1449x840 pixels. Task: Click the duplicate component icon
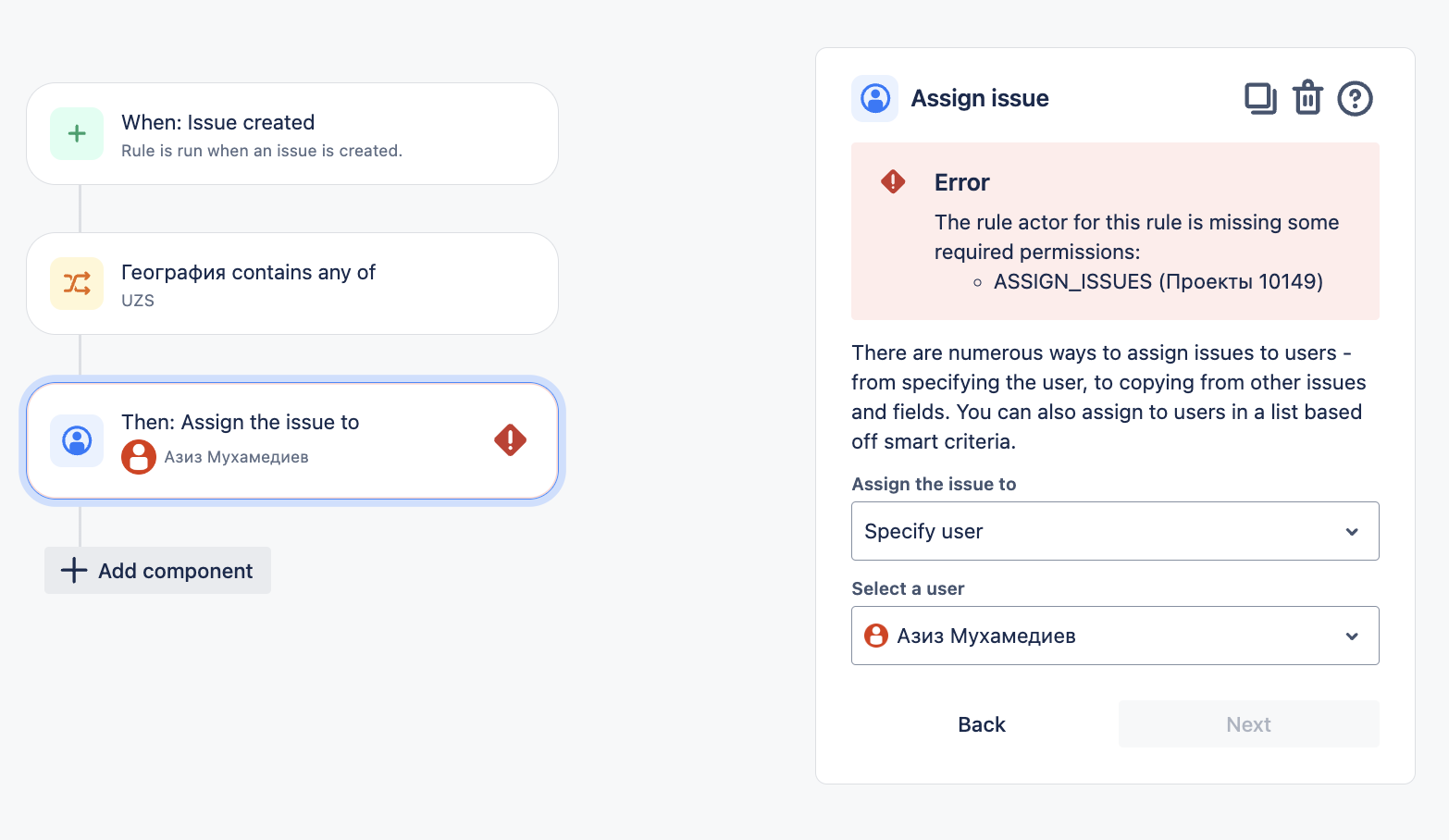1260,98
